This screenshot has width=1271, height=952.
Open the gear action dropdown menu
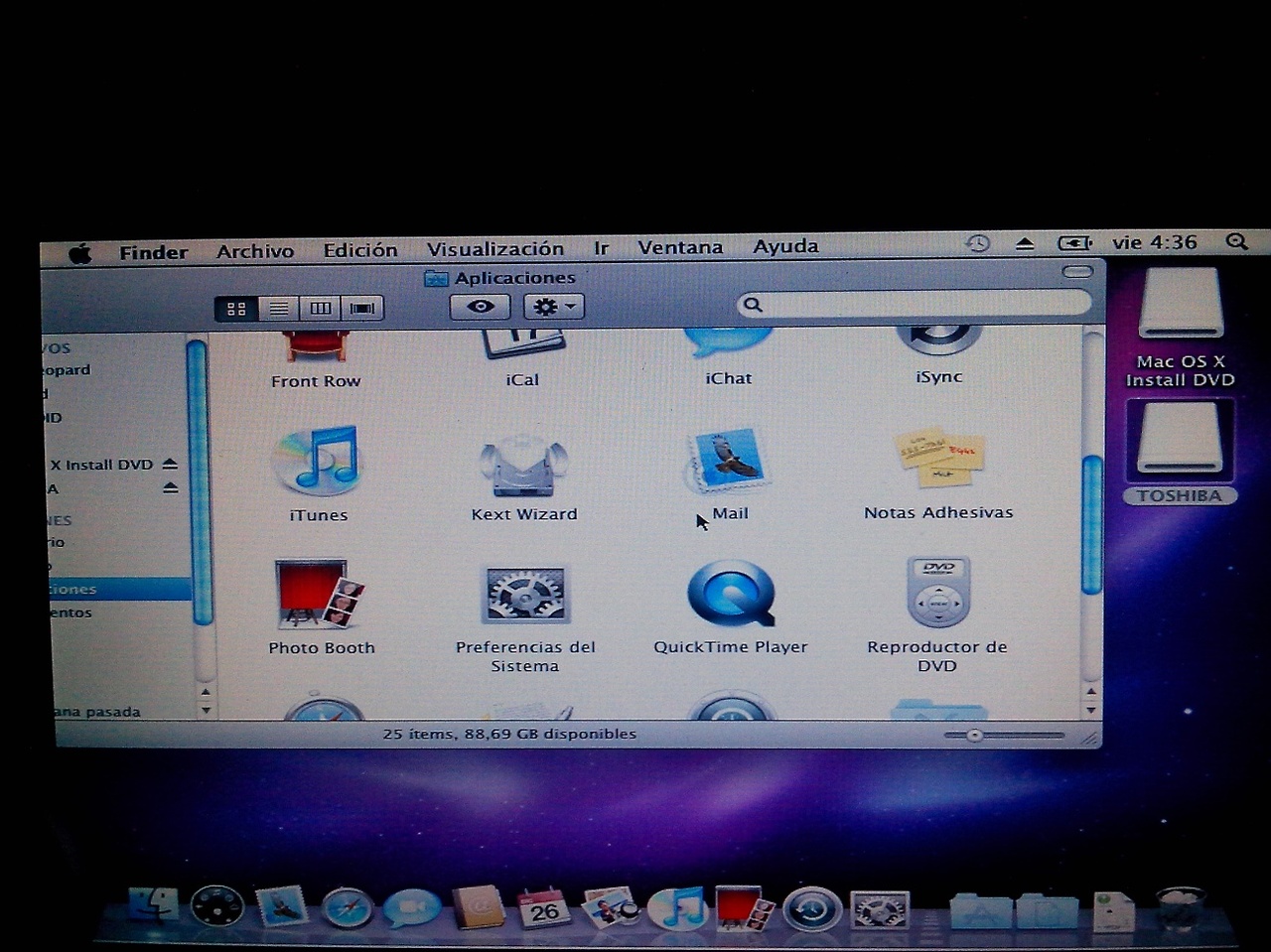pos(553,307)
